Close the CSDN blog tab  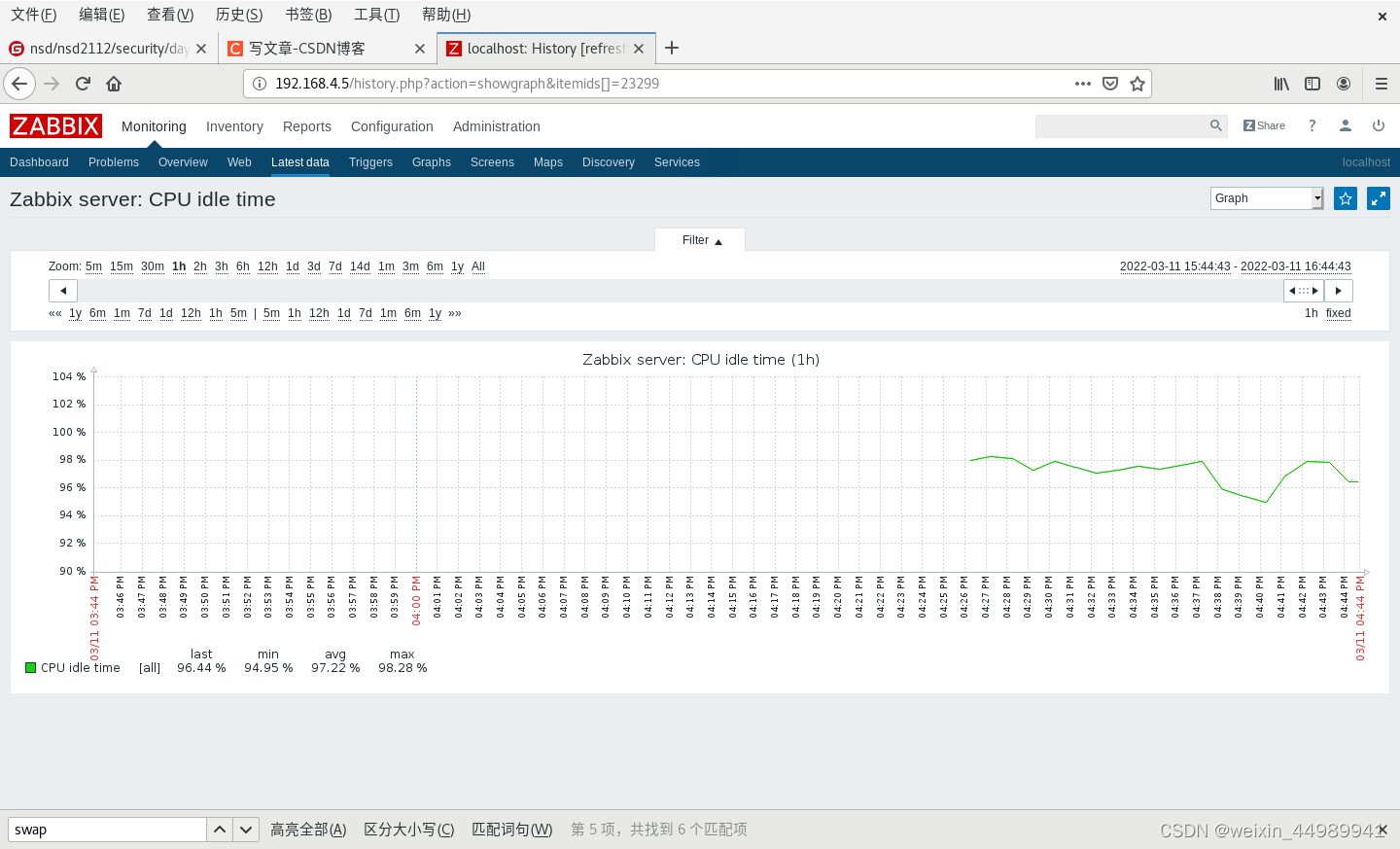click(x=420, y=49)
